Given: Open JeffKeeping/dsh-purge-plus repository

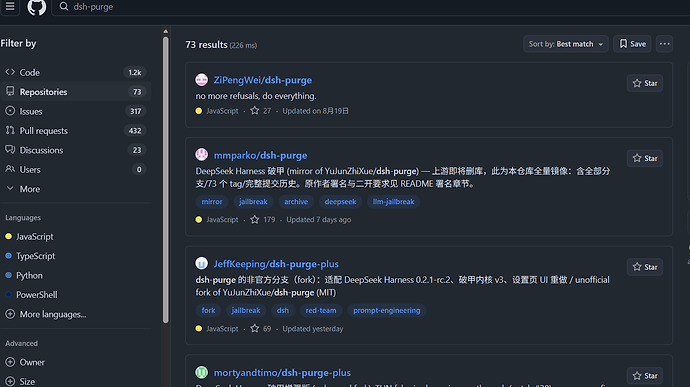Looking at the screenshot, I should (x=276, y=264).
